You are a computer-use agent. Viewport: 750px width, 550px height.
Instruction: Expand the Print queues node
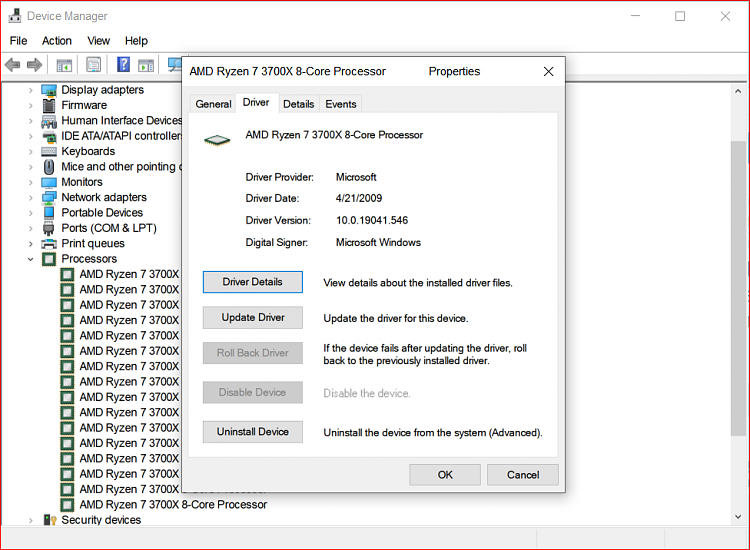[31, 244]
